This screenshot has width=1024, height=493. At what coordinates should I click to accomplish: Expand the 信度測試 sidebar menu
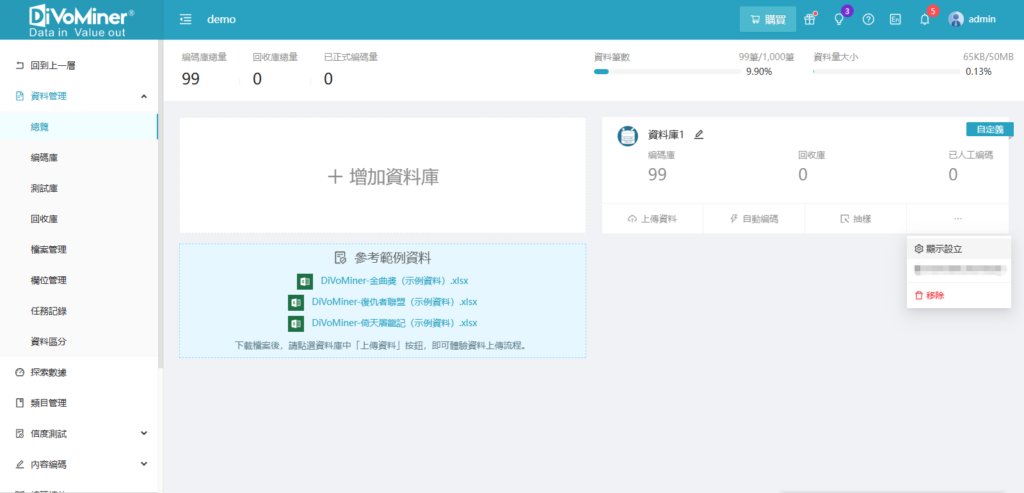pos(143,434)
